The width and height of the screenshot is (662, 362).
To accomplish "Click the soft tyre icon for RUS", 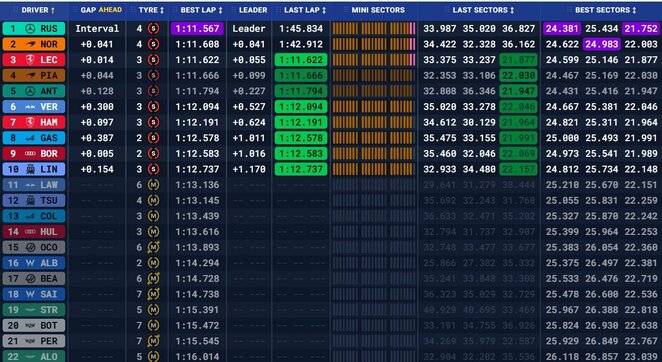I will click(x=154, y=29).
